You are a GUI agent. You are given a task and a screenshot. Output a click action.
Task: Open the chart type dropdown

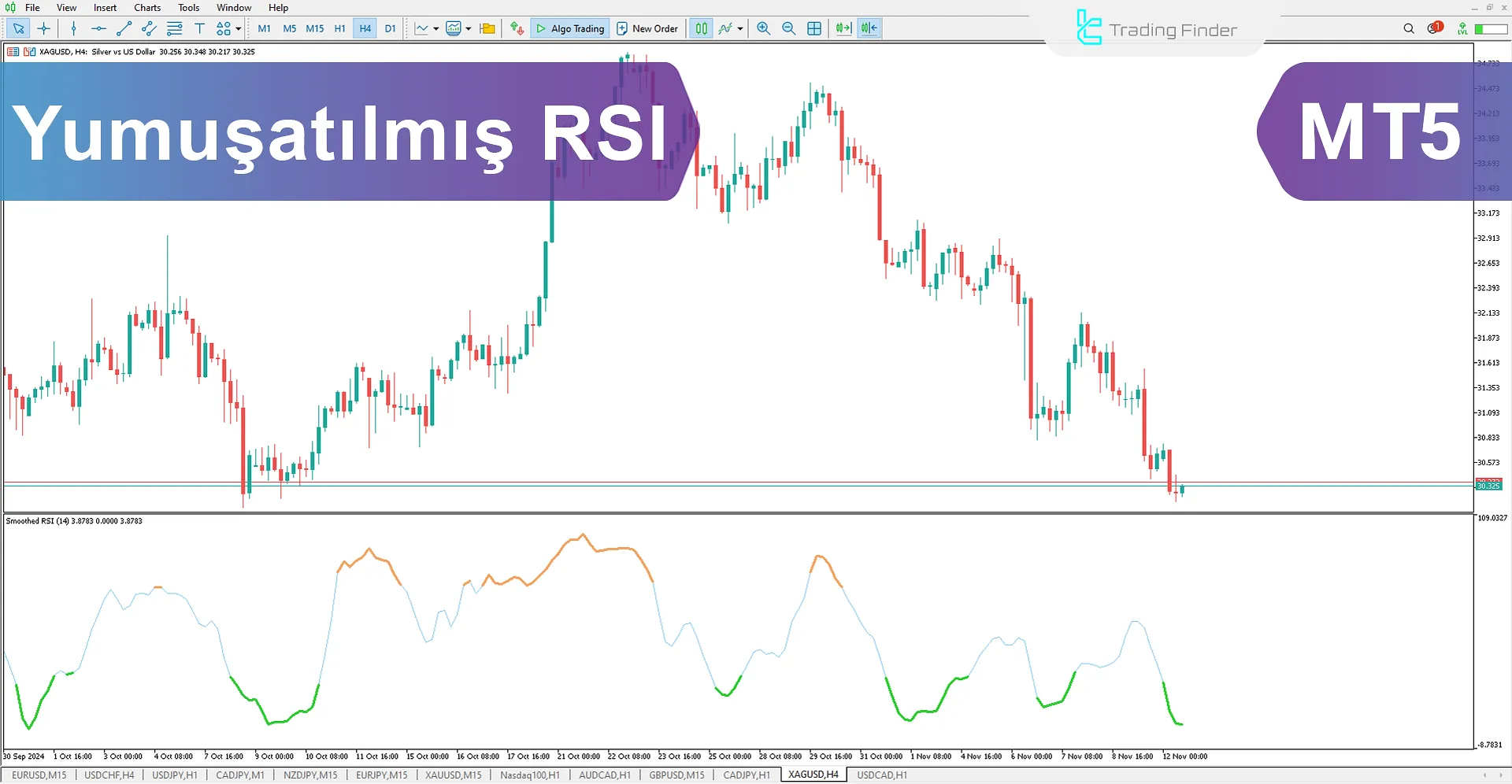click(x=435, y=28)
